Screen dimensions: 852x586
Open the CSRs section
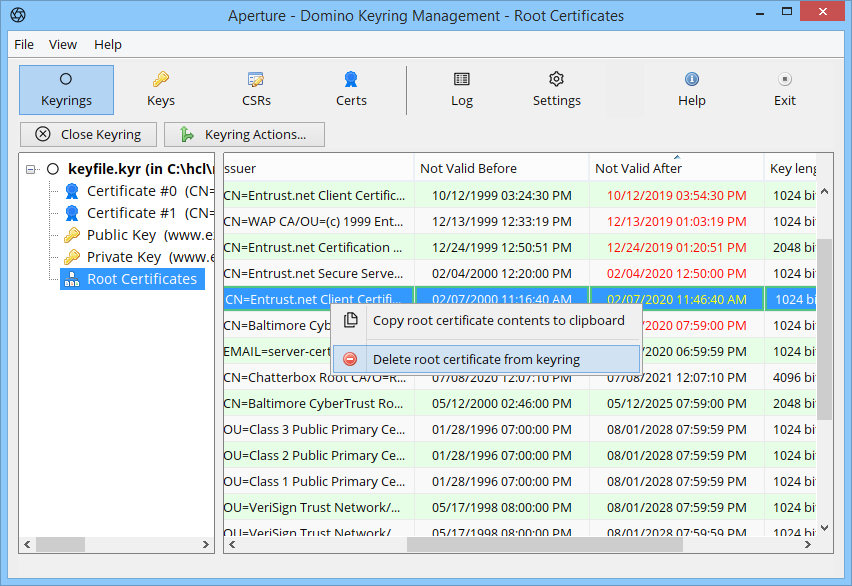256,90
